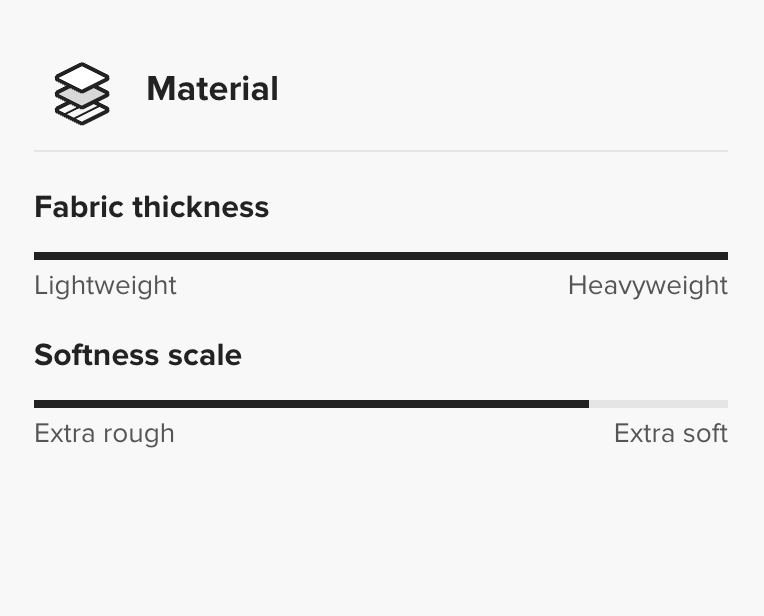Set Fabric thickness bar to its Heavyweight end

[725, 256]
